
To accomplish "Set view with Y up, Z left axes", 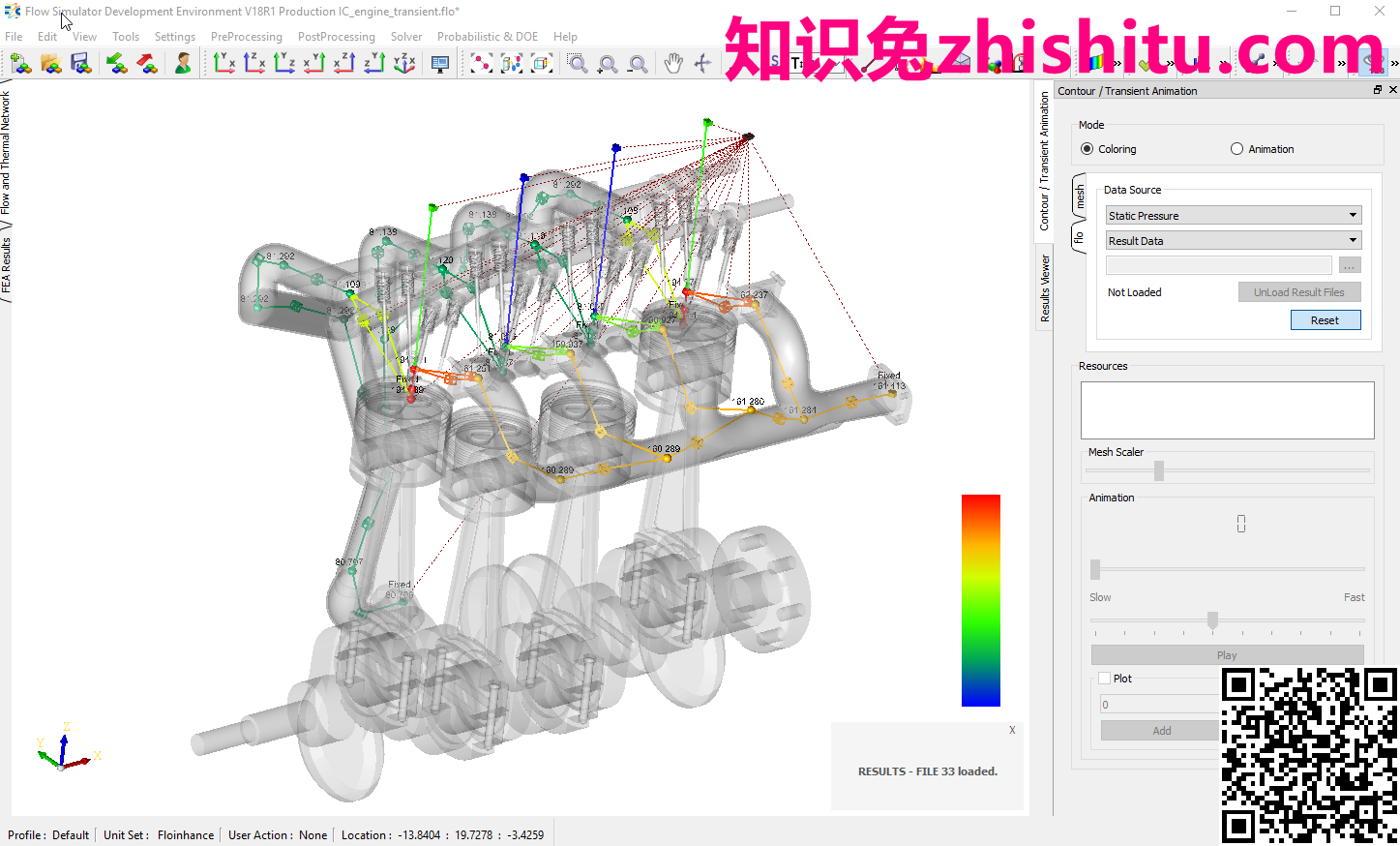I will [x=374, y=64].
